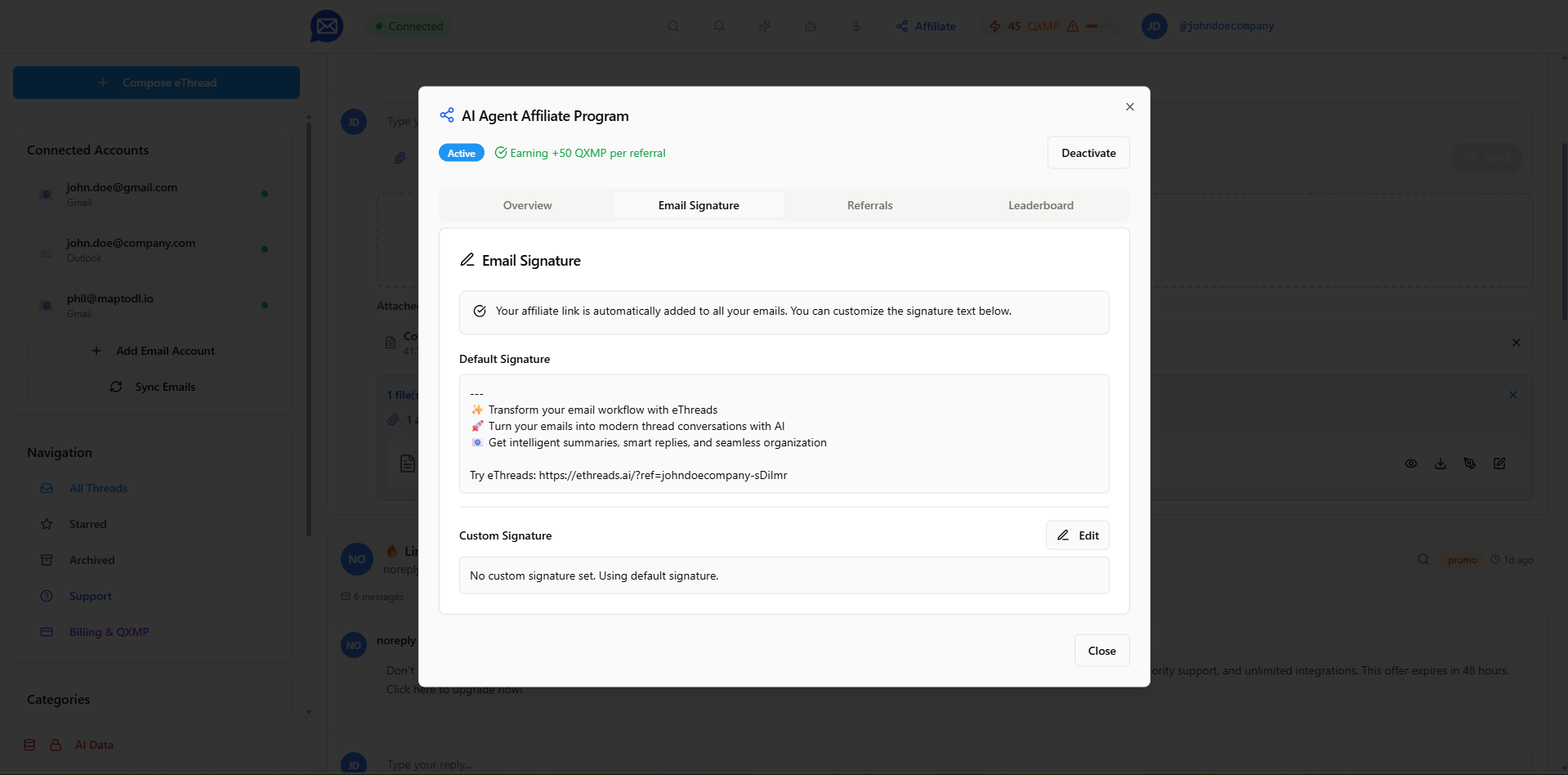Click the help icon beside Support
This screenshot has height=775, width=1568.
point(47,596)
